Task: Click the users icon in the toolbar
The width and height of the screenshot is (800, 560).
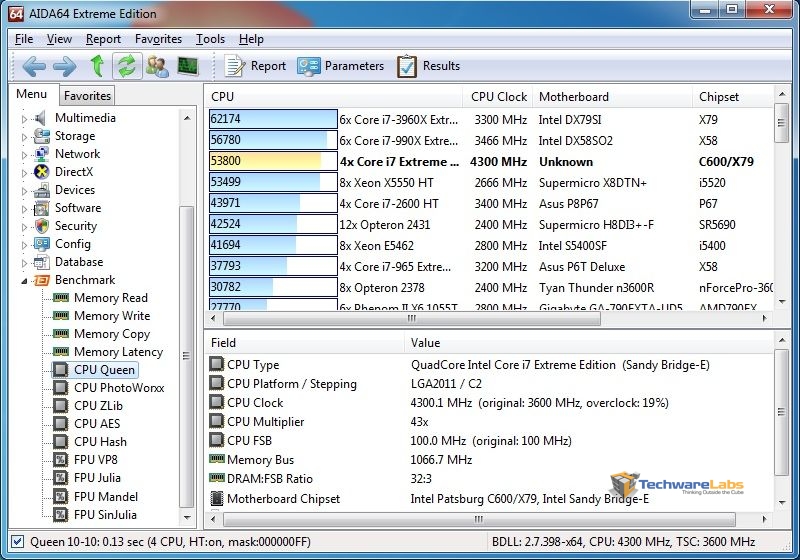Action: [x=157, y=67]
